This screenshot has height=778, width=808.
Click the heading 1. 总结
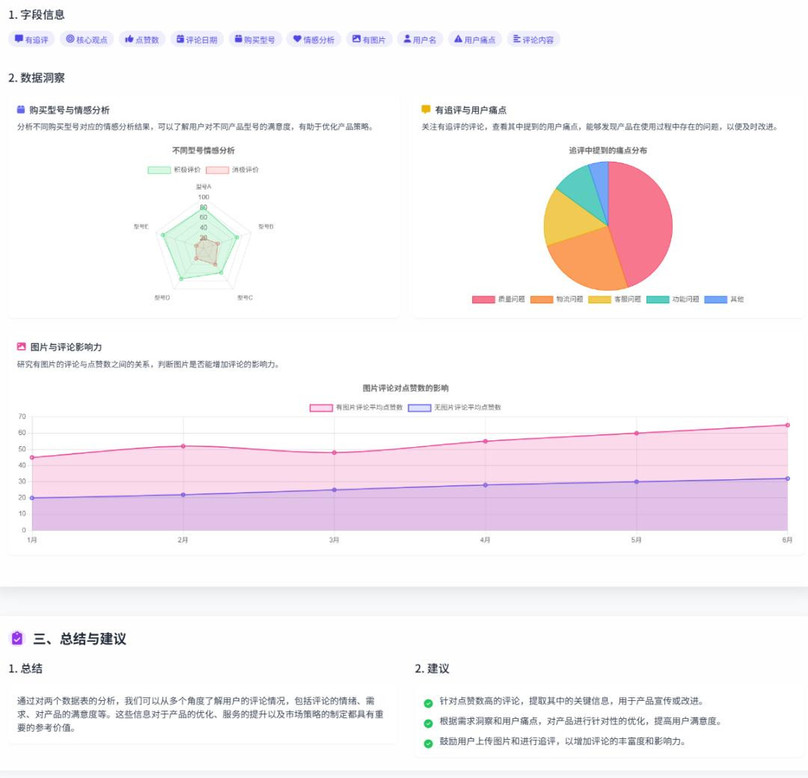click(25, 669)
